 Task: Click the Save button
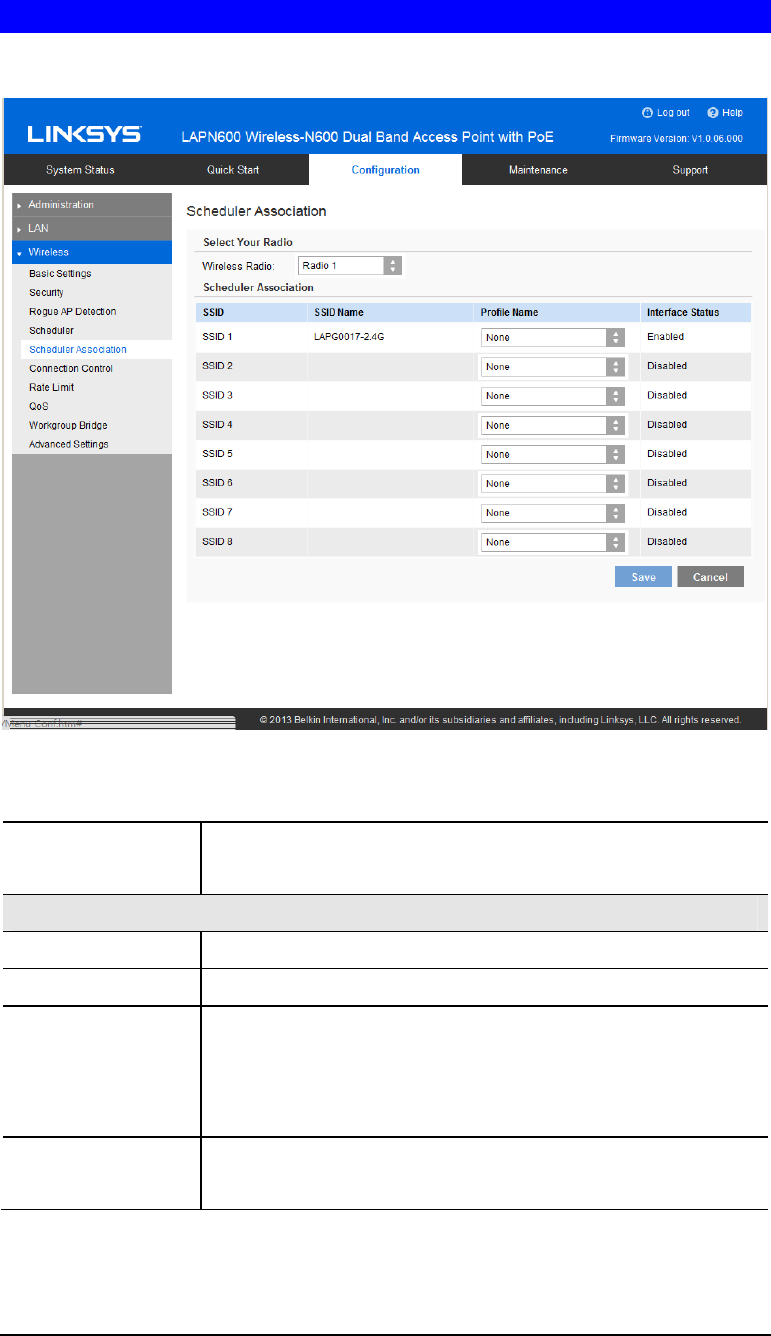tap(643, 577)
